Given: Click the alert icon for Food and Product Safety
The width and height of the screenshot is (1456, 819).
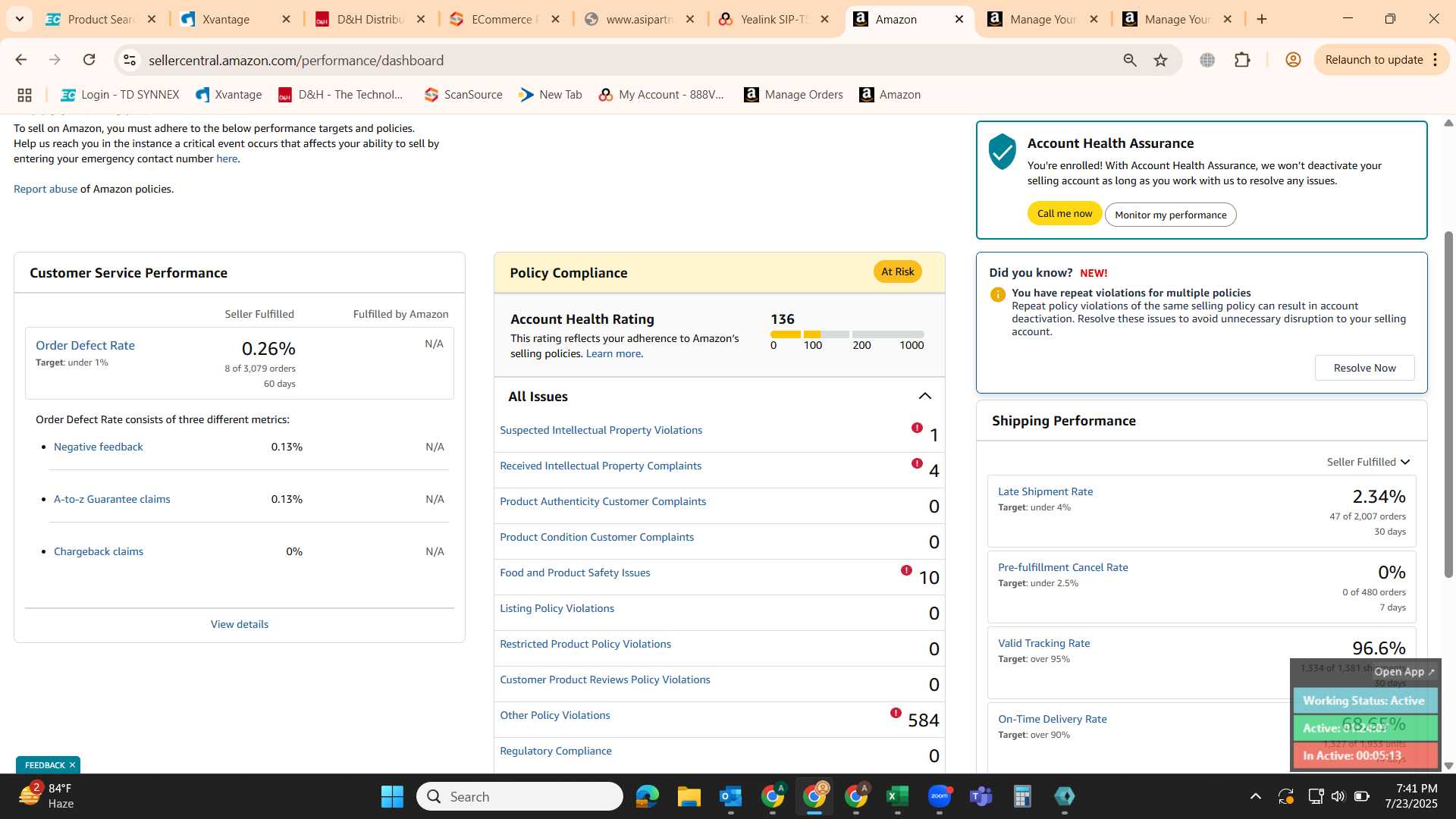Looking at the screenshot, I should point(906,570).
